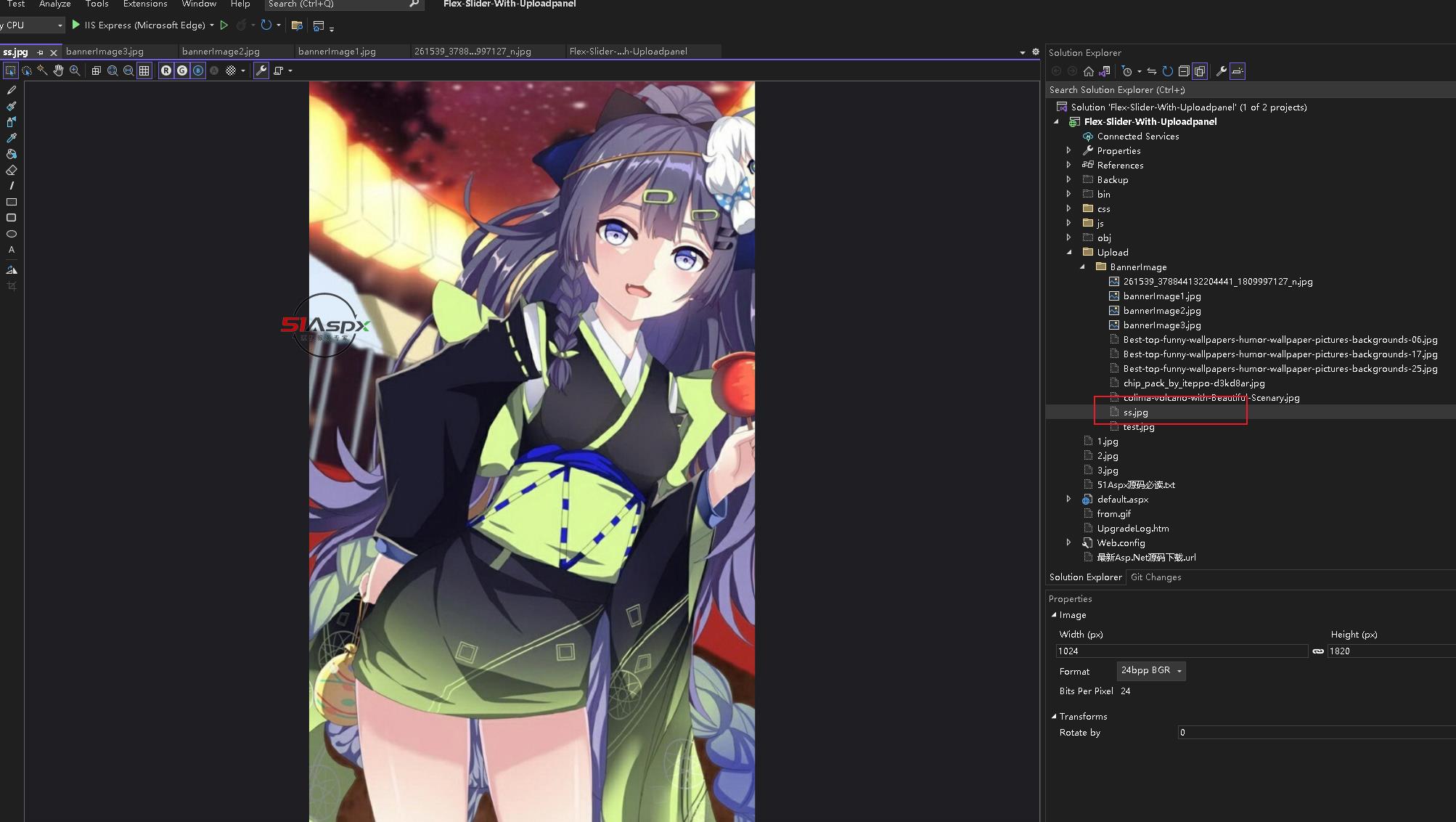1456x822 pixels.
Task: Collapse the Upload folder
Action: (x=1068, y=252)
